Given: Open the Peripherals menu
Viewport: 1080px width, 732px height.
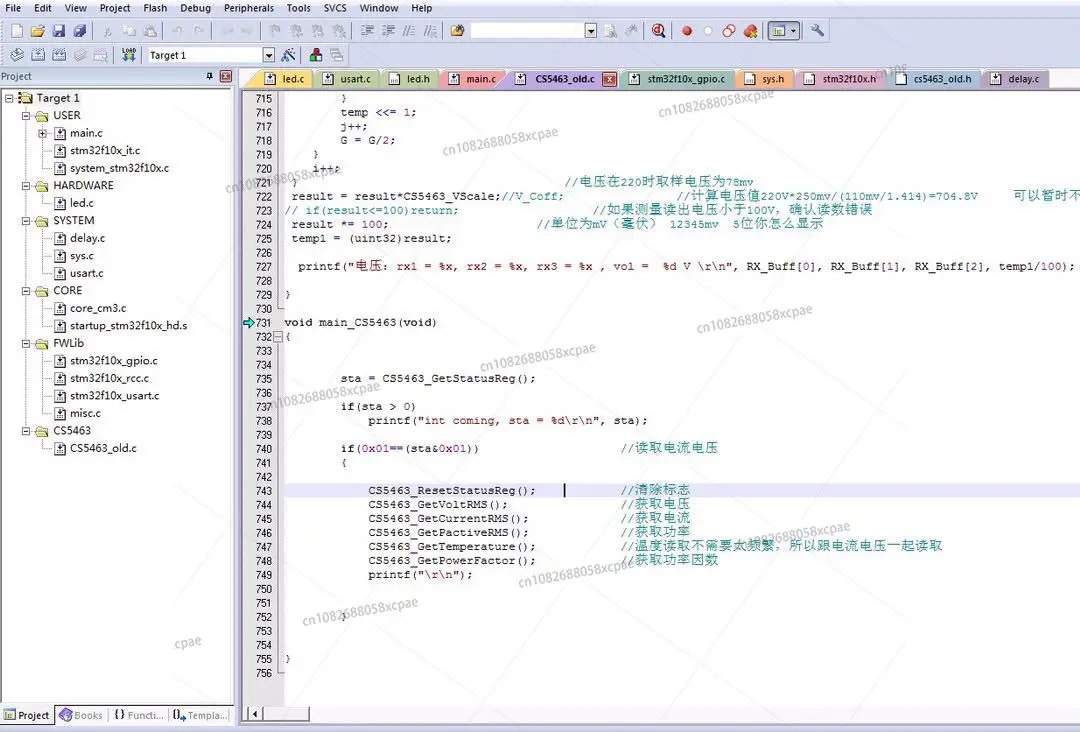Looking at the screenshot, I should pyautogui.click(x=248, y=8).
